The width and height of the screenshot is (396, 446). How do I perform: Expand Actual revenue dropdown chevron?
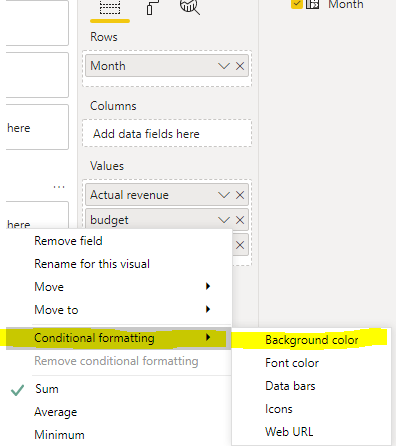[224, 195]
